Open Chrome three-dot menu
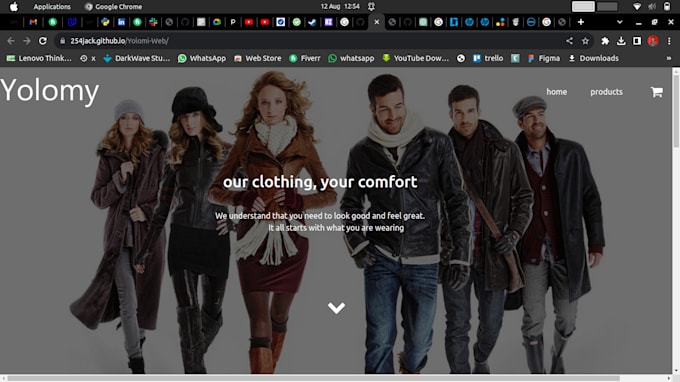 (669, 41)
